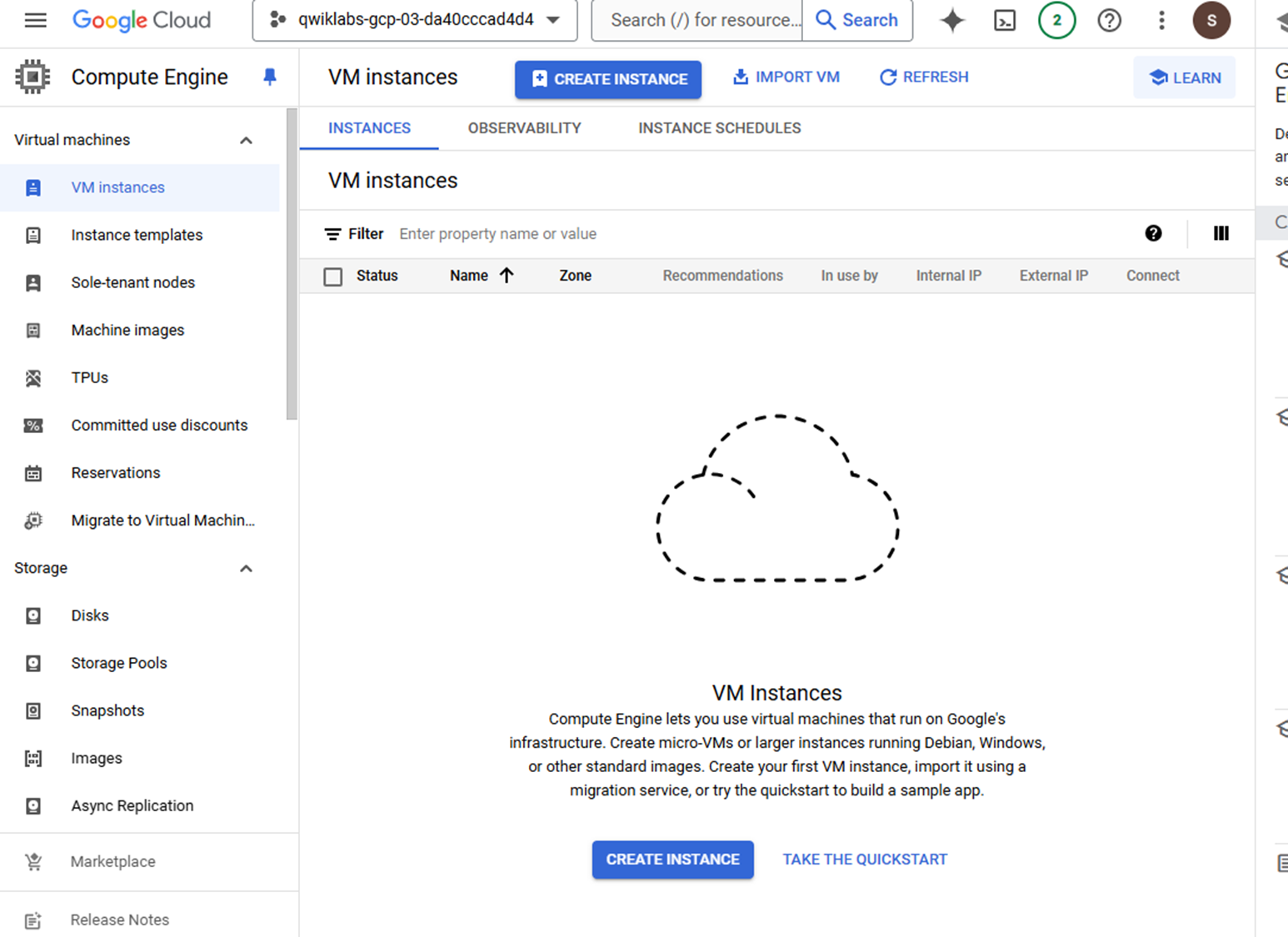Toggle the select-all instances checkbox
This screenshot has height=937, width=1288.
click(333, 277)
